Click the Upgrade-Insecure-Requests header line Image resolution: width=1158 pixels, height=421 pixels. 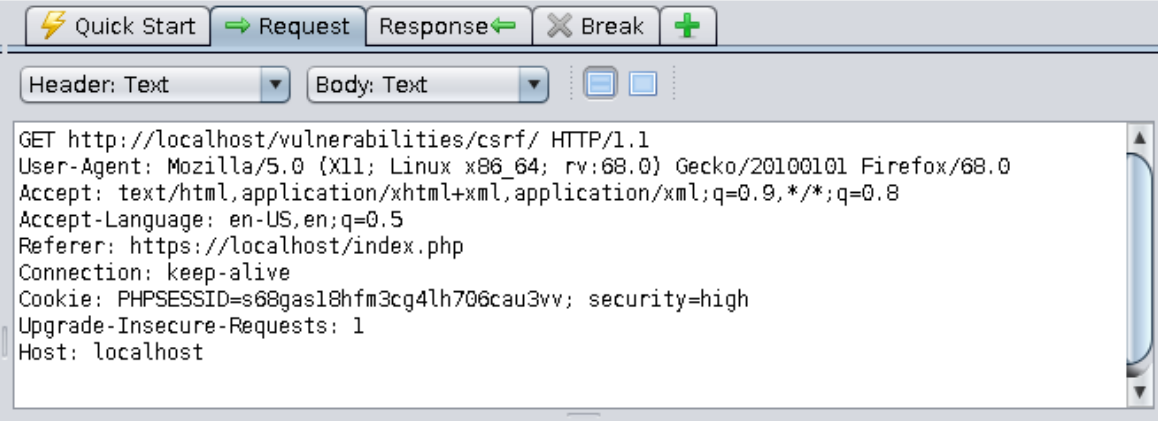pos(191,326)
